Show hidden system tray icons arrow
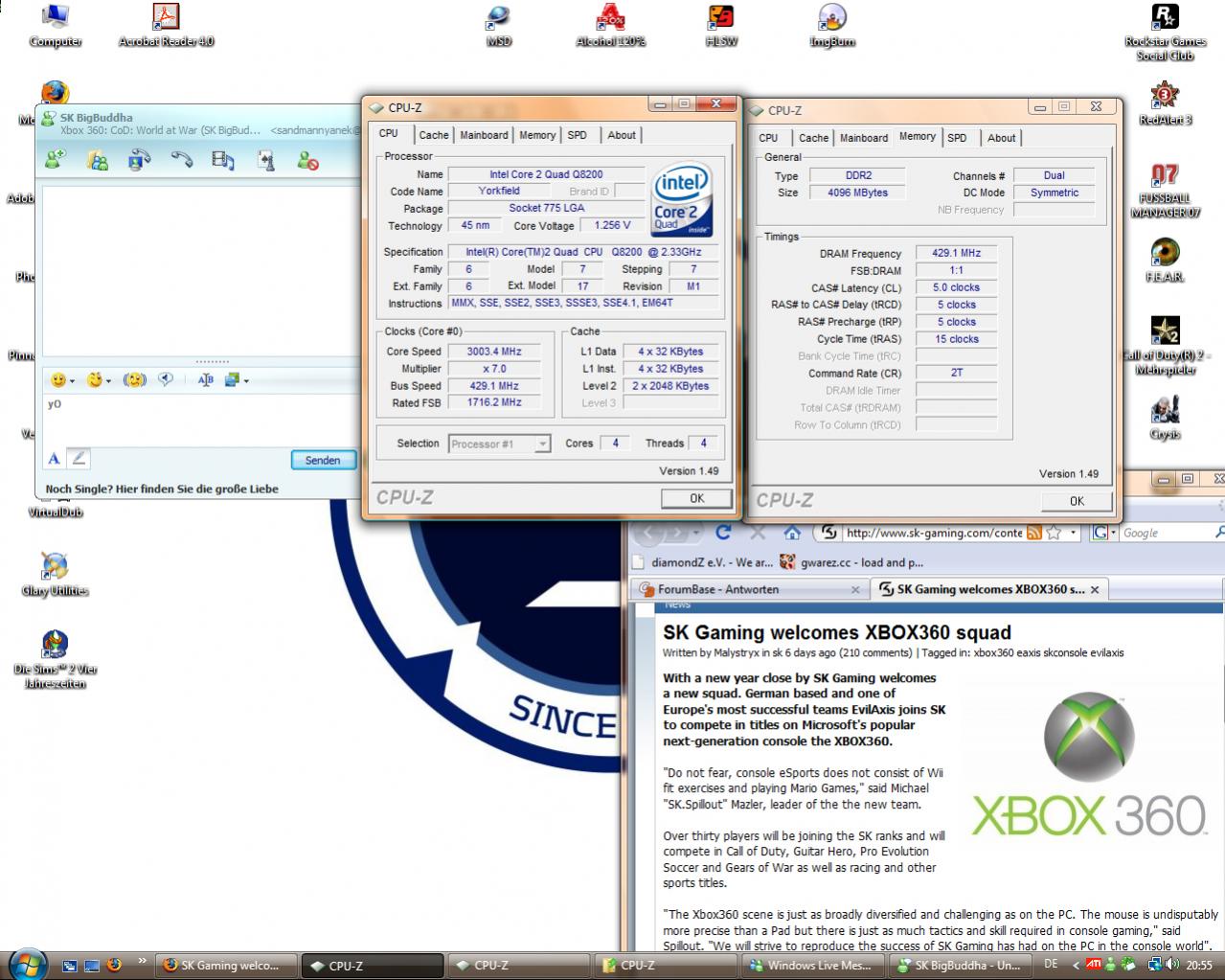 pyautogui.click(x=1076, y=965)
